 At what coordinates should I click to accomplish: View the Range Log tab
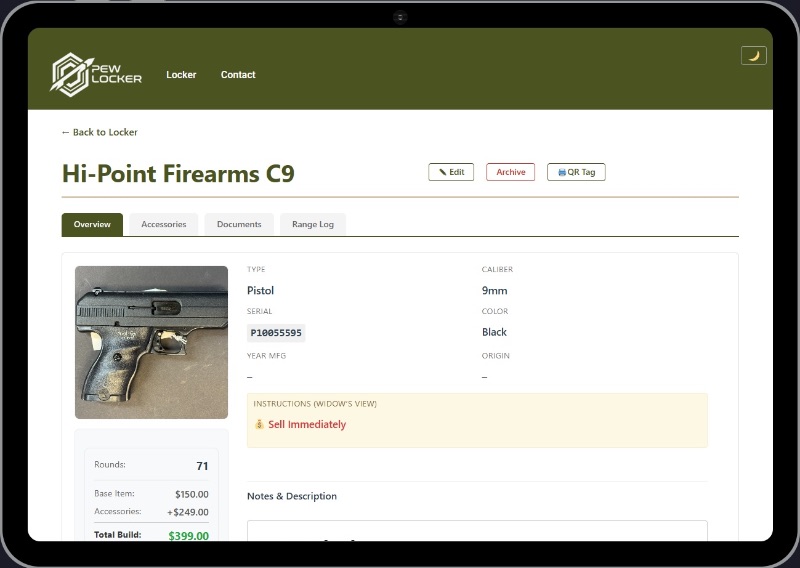pyautogui.click(x=312, y=224)
